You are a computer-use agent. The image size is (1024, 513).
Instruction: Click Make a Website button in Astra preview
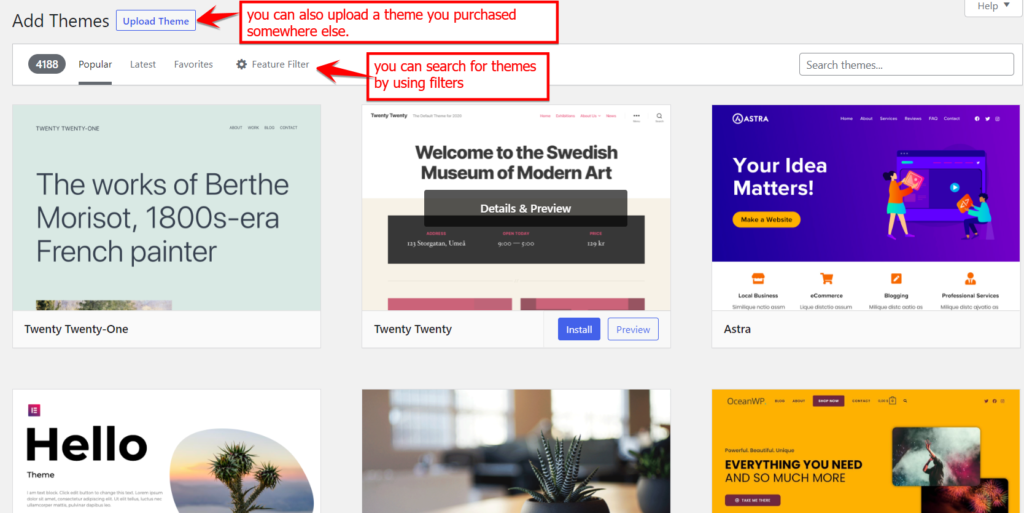[766, 219]
